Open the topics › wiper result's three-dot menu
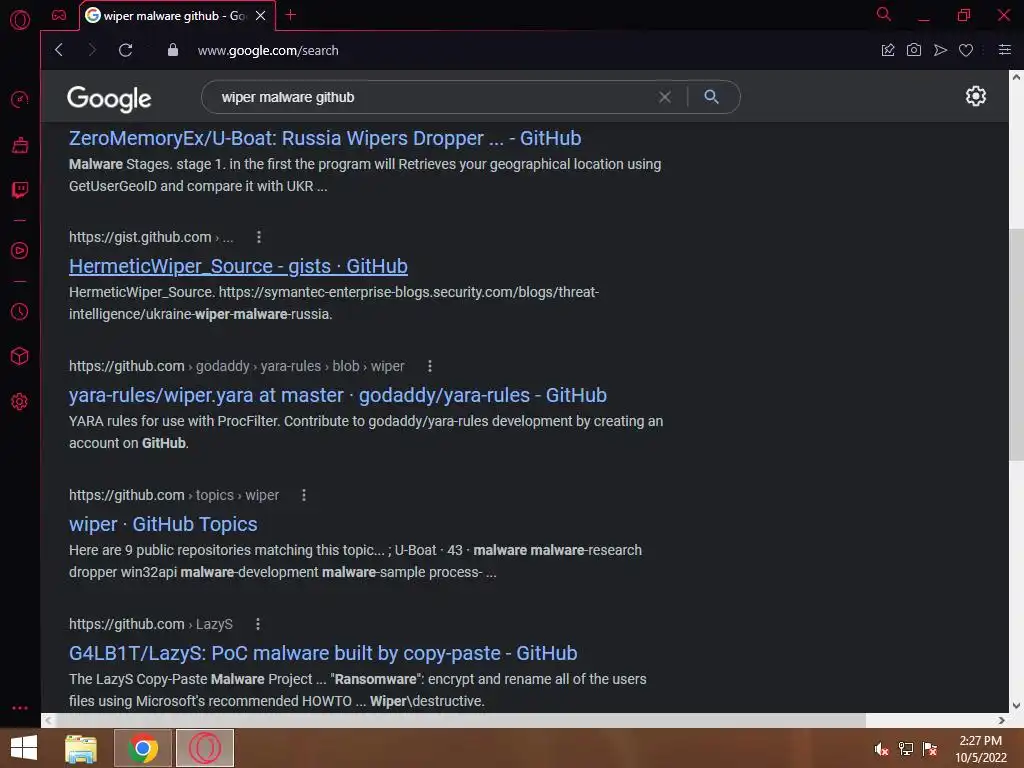 304,495
